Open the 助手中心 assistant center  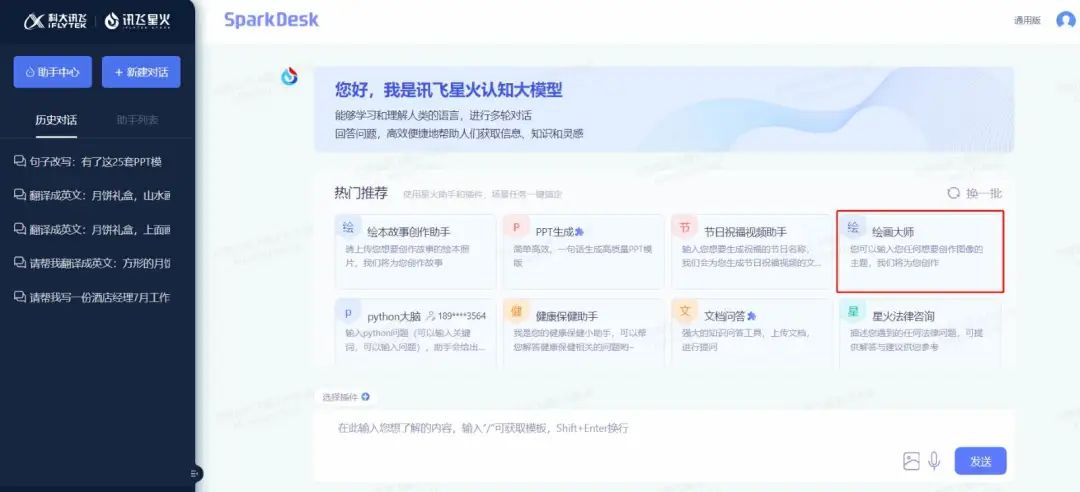[52, 72]
